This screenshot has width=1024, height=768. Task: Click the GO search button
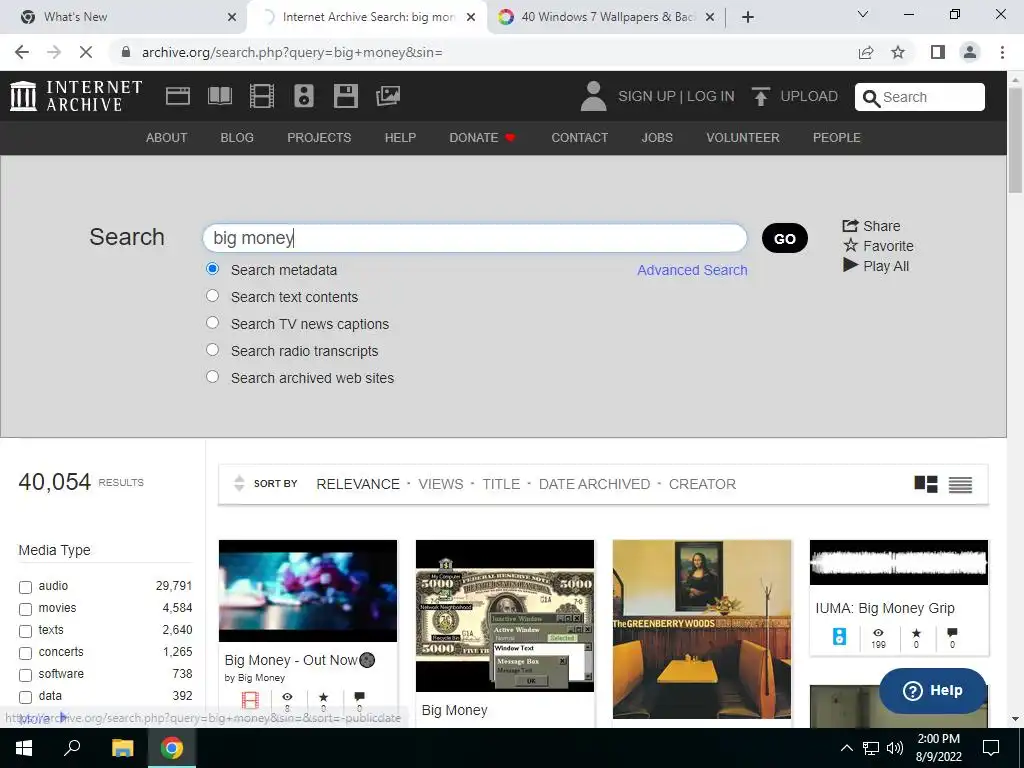click(784, 238)
